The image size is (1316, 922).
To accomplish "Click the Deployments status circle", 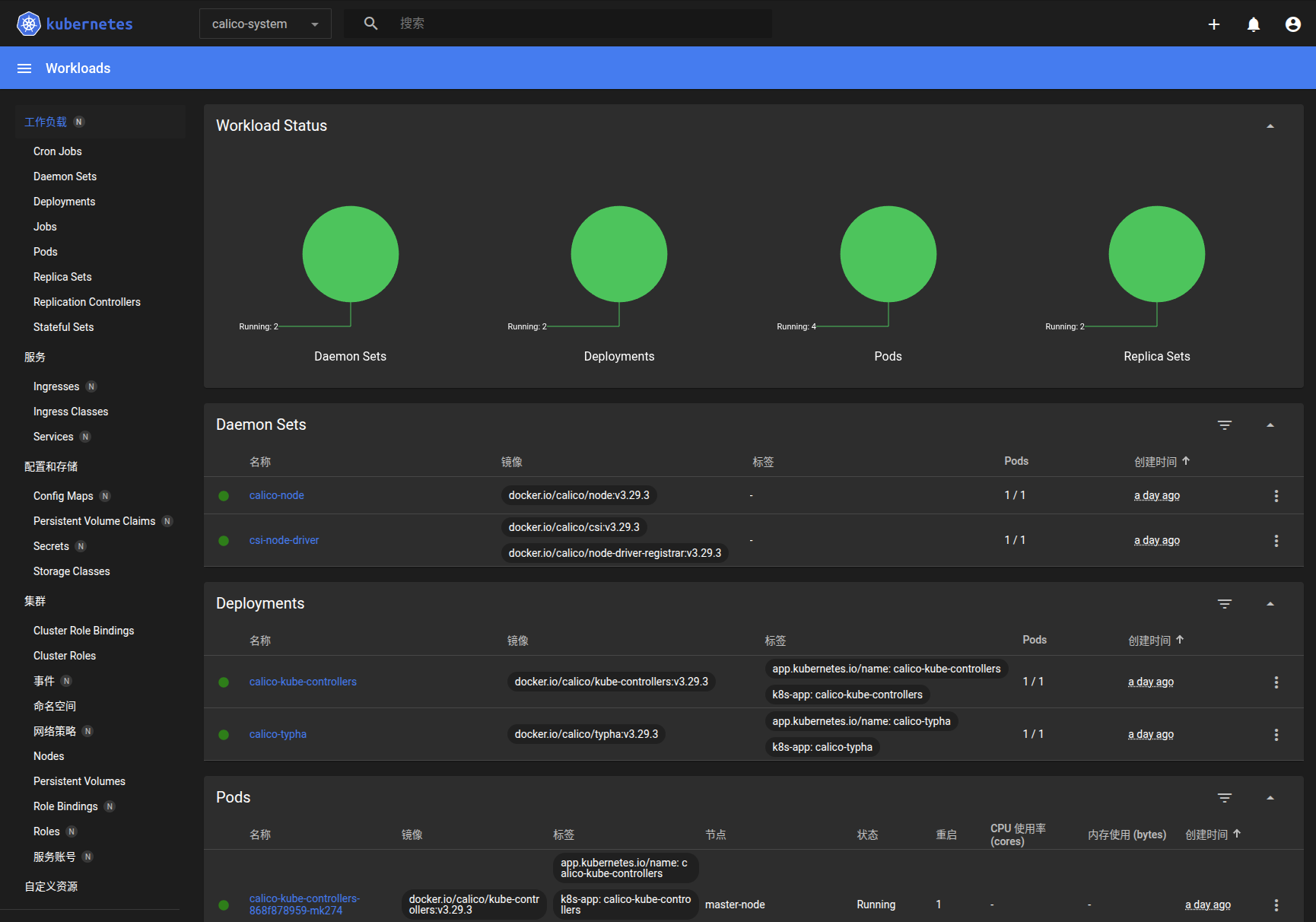I will [x=619, y=254].
